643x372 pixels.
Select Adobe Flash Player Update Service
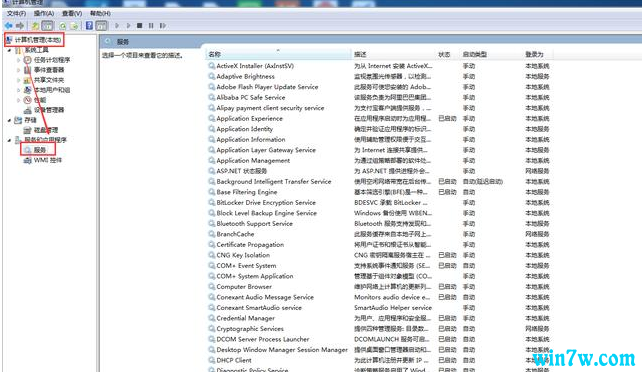click(267, 87)
